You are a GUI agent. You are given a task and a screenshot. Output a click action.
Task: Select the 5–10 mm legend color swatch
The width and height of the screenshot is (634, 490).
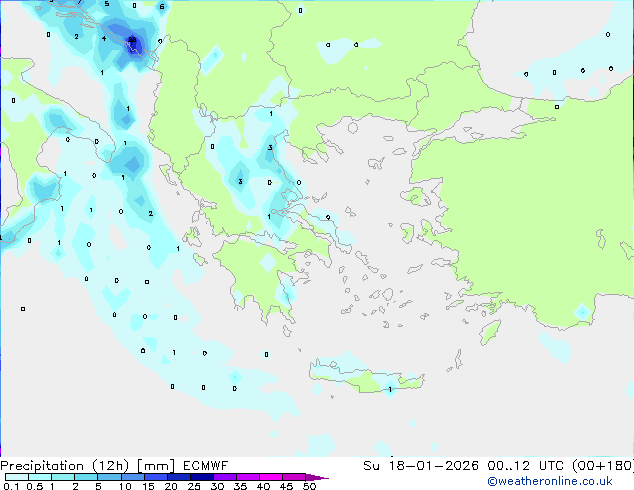(x=109, y=477)
